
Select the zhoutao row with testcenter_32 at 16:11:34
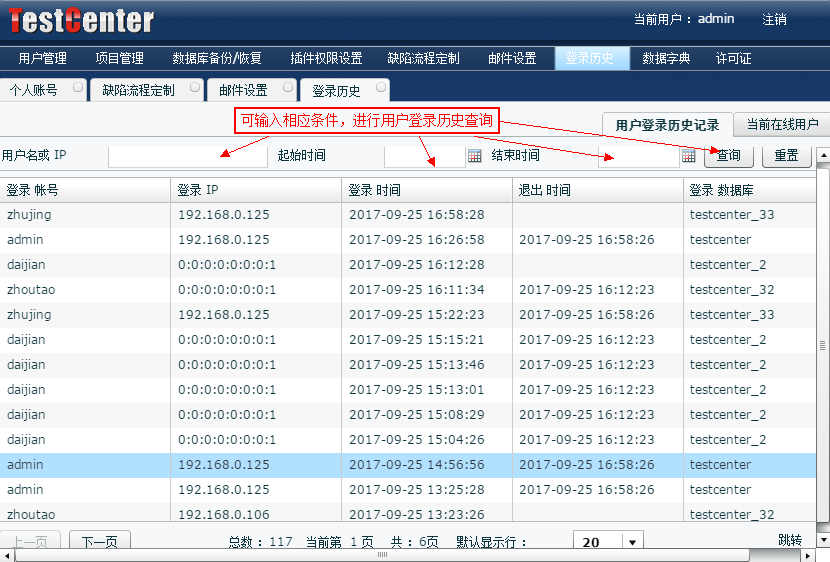[x=400, y=290]
